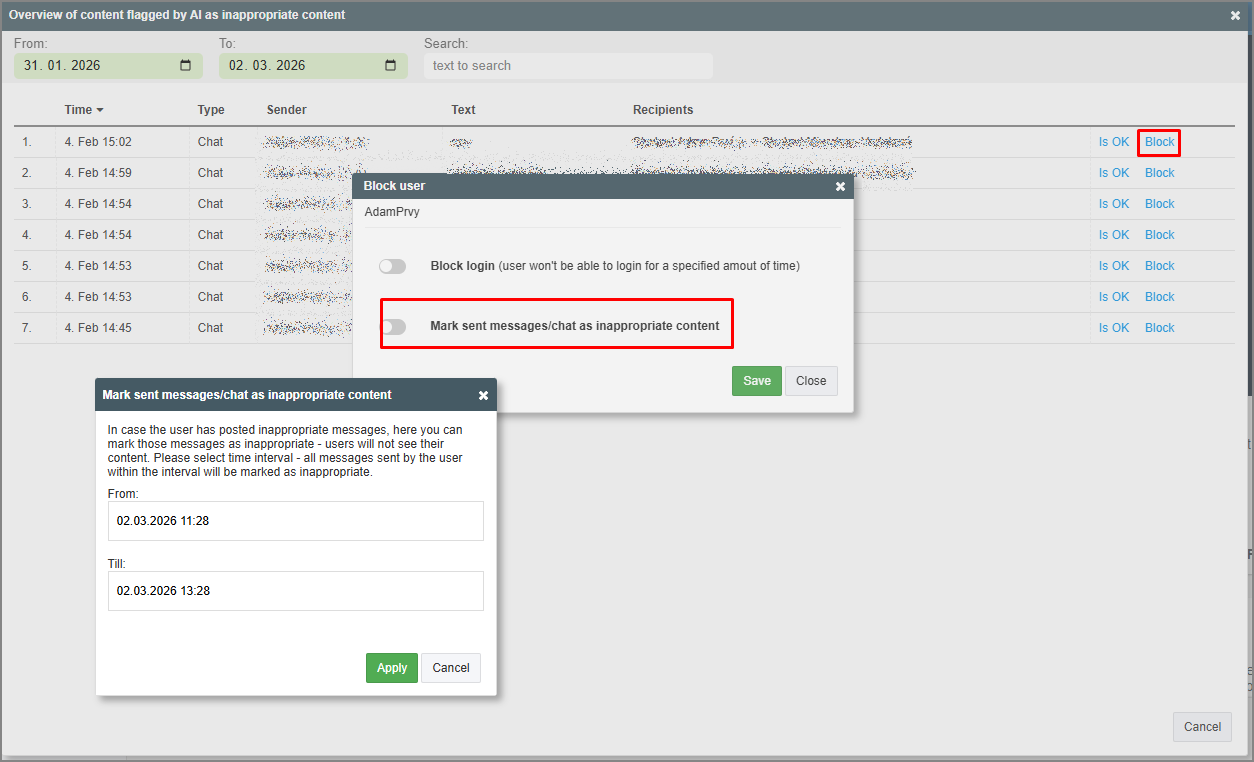1254x762 pixels.
Task: Open the From date calendar picker icon
Action: [x=185, y=66]
